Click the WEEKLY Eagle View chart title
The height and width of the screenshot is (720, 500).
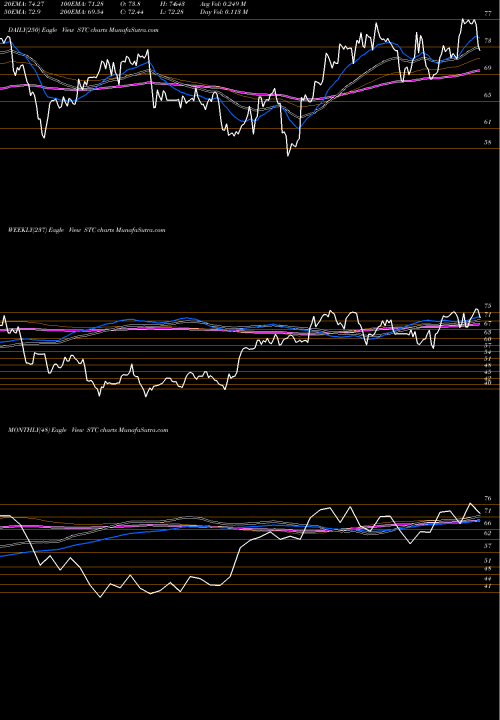click(x=86, y=230)
